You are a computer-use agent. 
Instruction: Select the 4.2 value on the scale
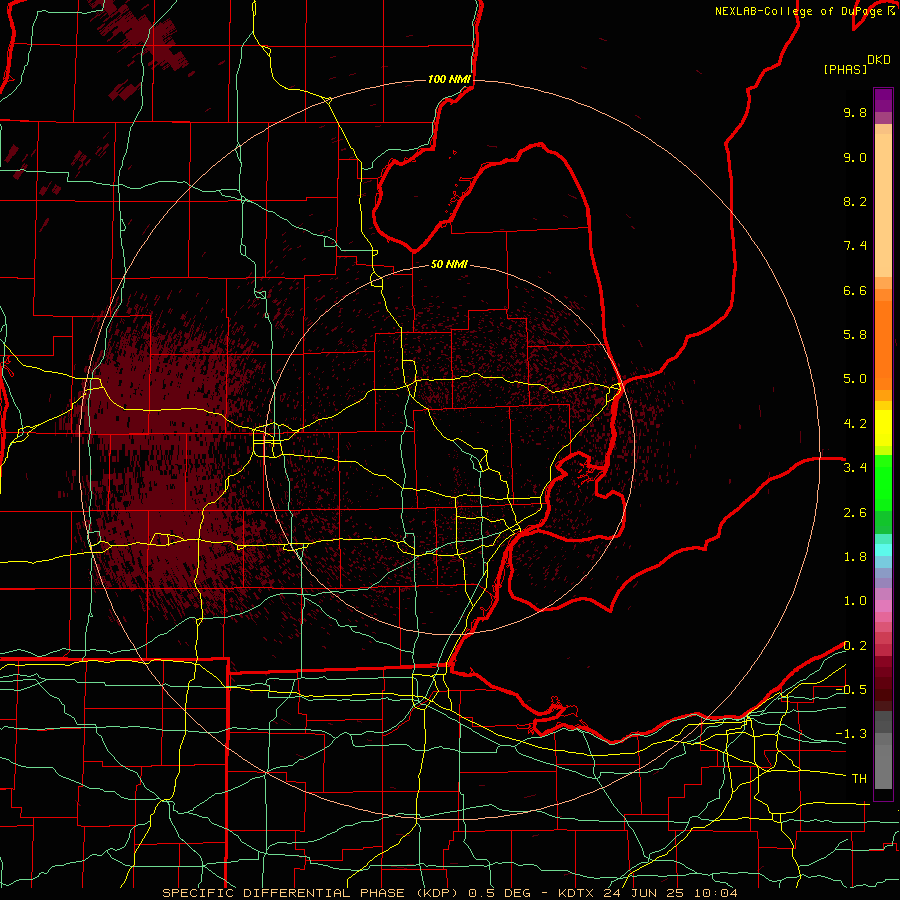tap(855, 424)
